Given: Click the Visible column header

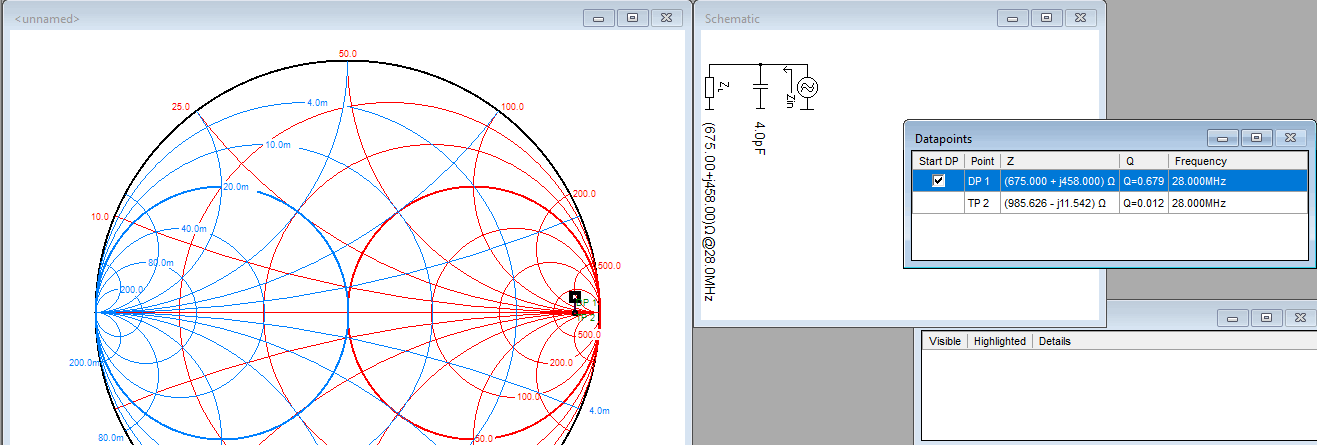Looking at the screenshot, I should tap(945, 341).
